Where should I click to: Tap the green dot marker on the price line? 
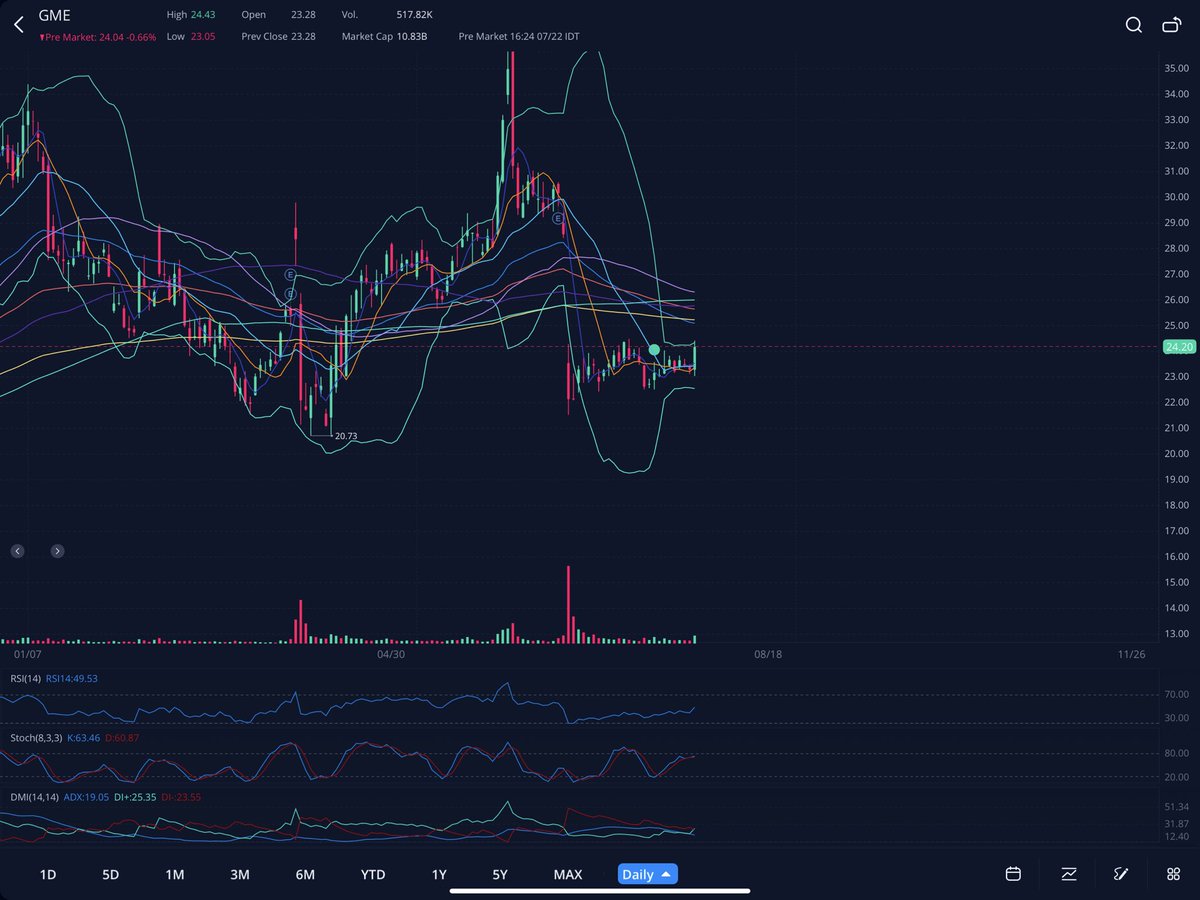(654, 350)
